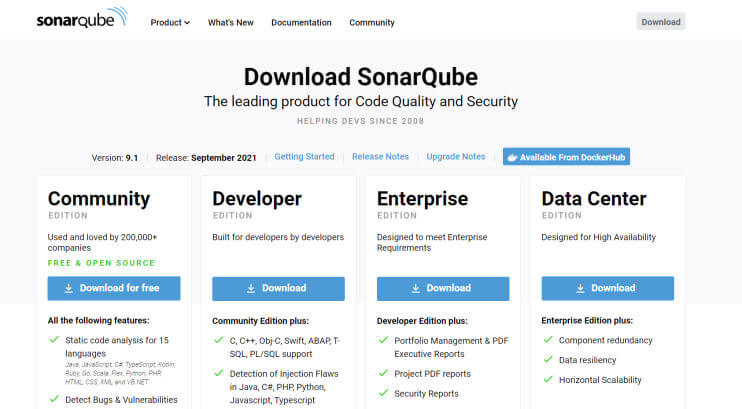Click checkmark beside Component redundancy

click(548, 339)
